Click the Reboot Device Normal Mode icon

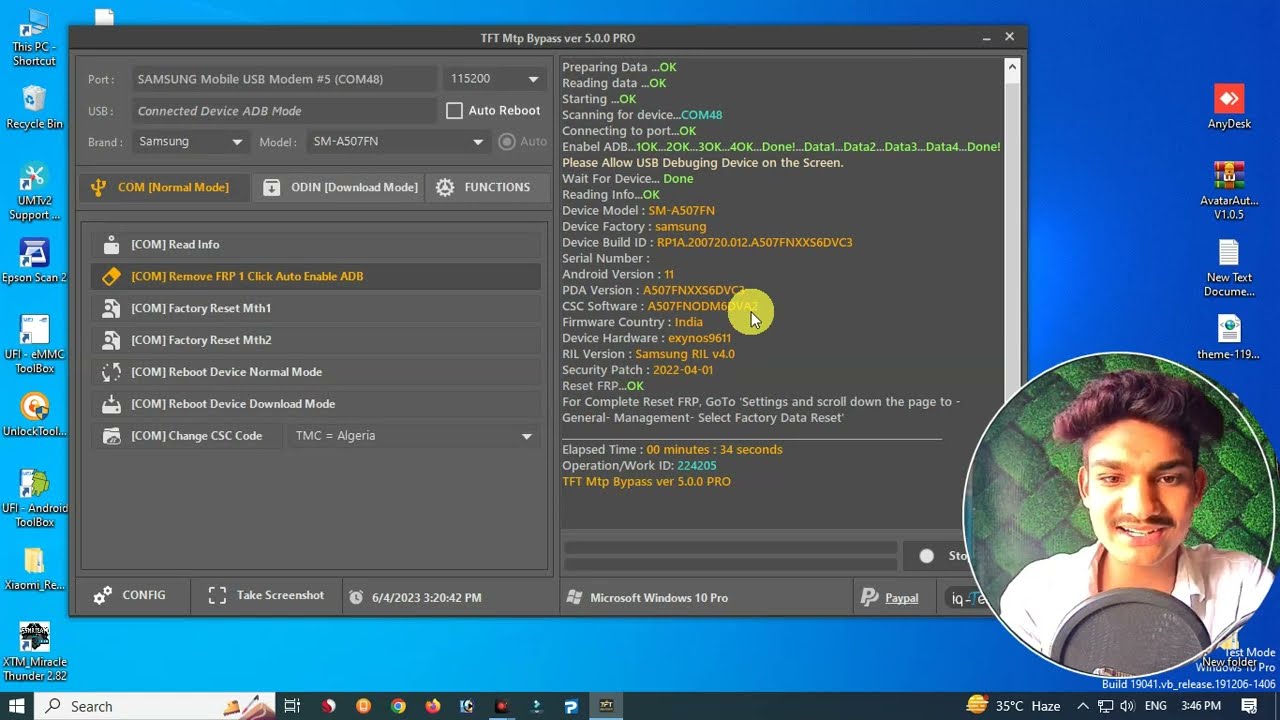pos(112,372)
